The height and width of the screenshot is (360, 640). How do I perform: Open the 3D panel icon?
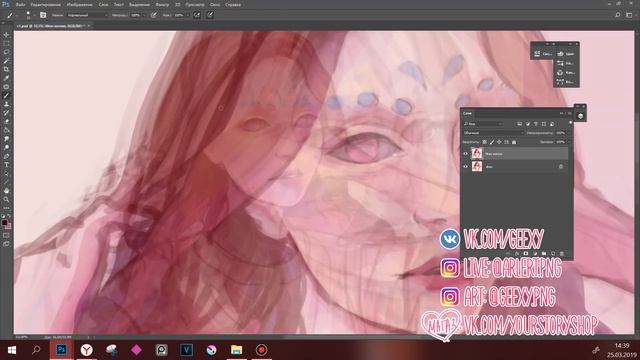[580, 116]
